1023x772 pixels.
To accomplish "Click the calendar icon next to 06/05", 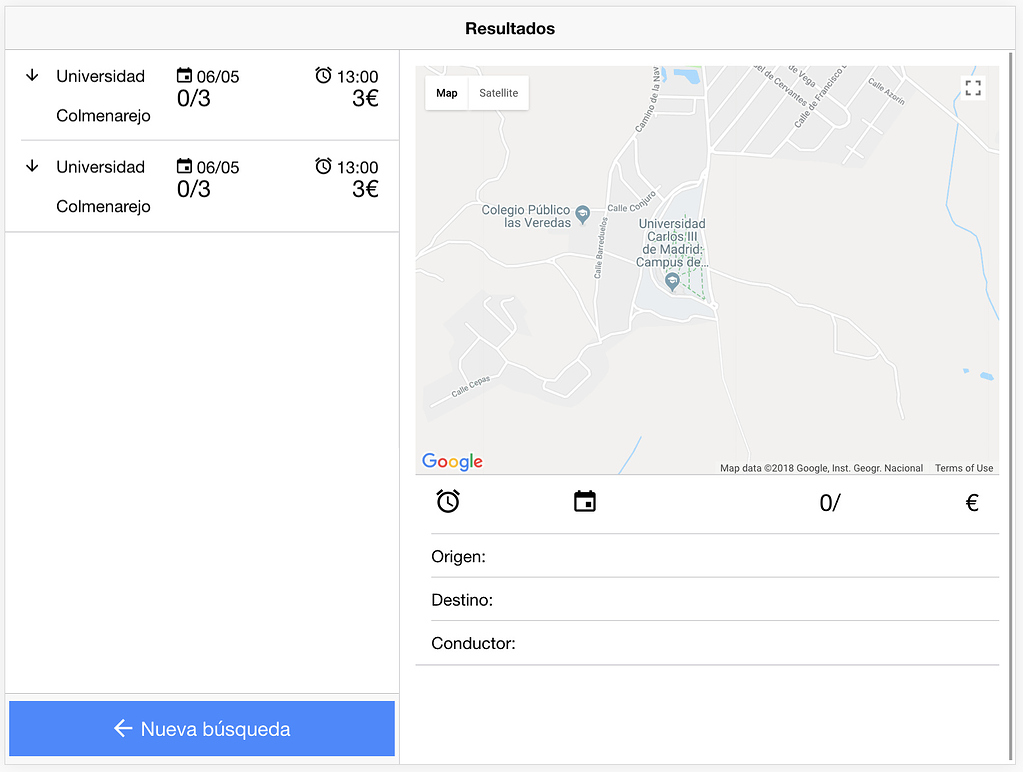I will click(183, 75).
